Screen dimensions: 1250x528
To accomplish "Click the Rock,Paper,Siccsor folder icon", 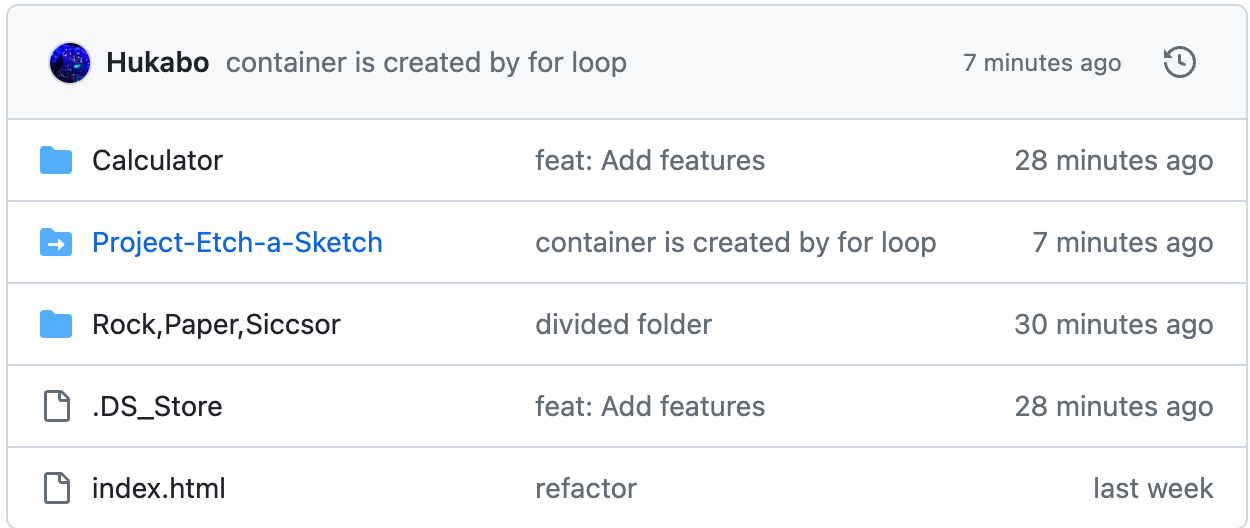I will [56, 324].
